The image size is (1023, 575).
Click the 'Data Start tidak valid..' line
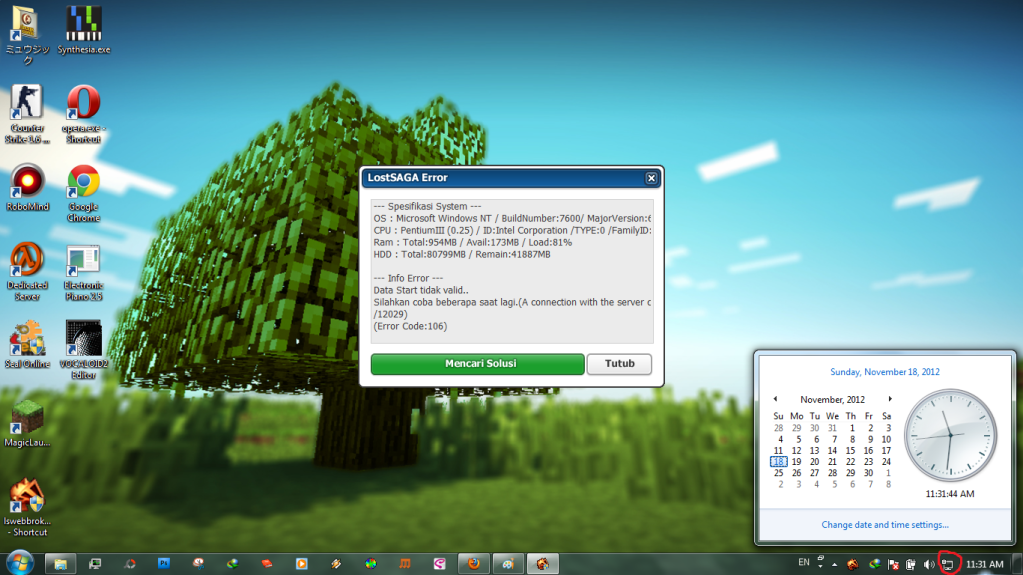click(421, 290)
